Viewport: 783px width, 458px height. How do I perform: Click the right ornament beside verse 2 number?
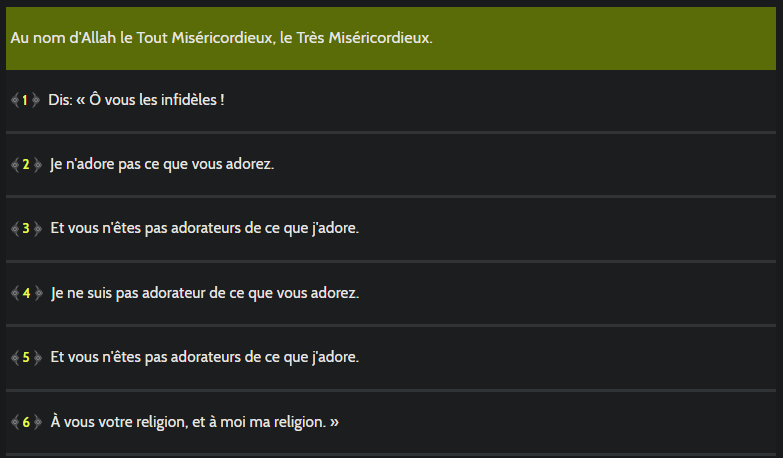pyautogui.click(x=38, y=164)
